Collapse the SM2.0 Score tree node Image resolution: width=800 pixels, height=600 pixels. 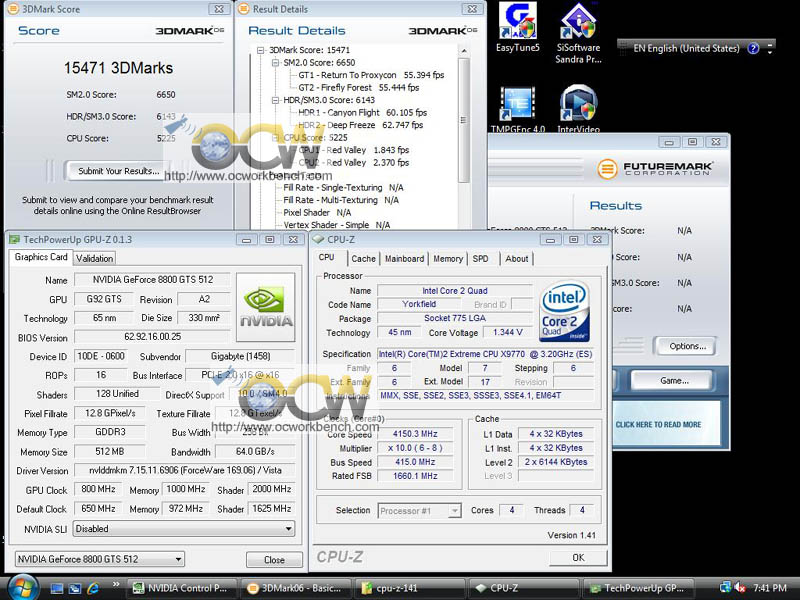[276, 63]
